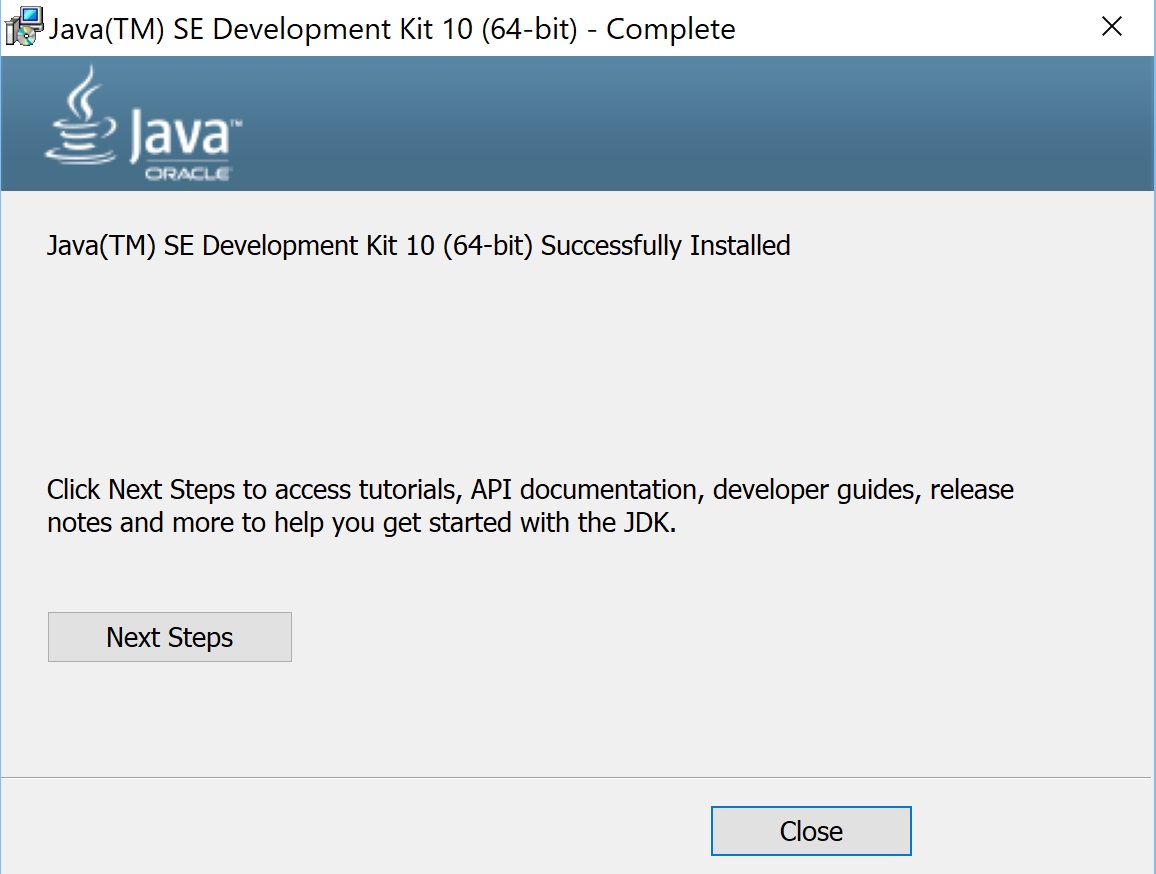Dismiss the installer with Close

810,830
